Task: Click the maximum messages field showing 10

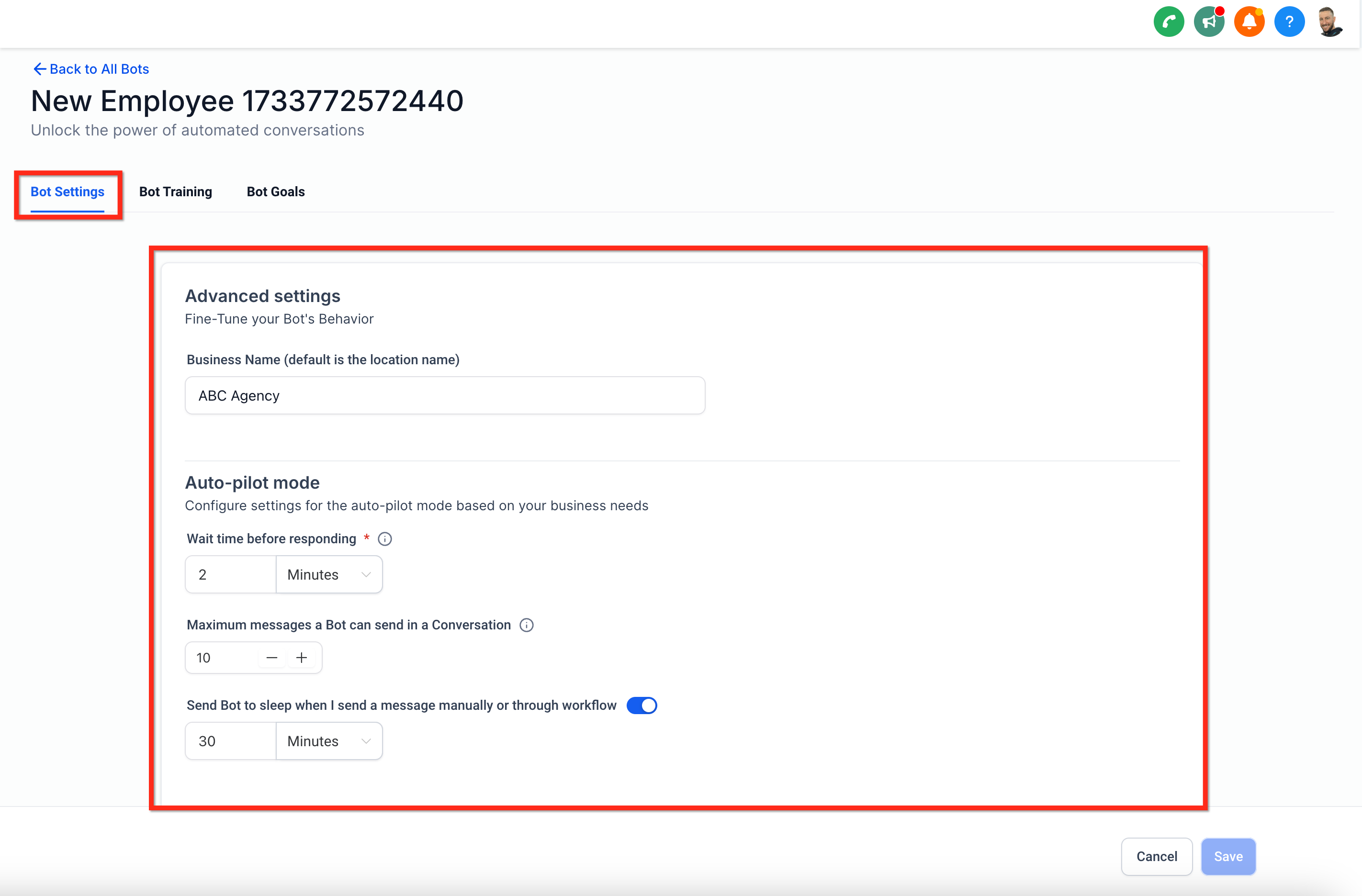Action: pyautogui.click(x=222, y=658)
